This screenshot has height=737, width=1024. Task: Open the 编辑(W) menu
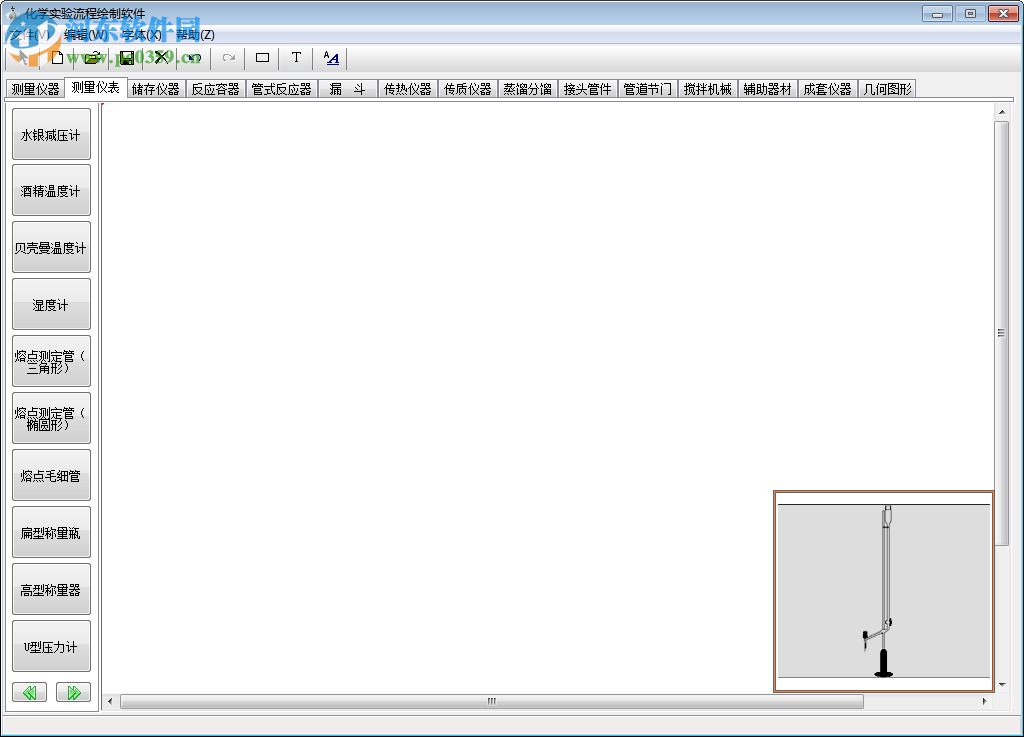(86, 35)
